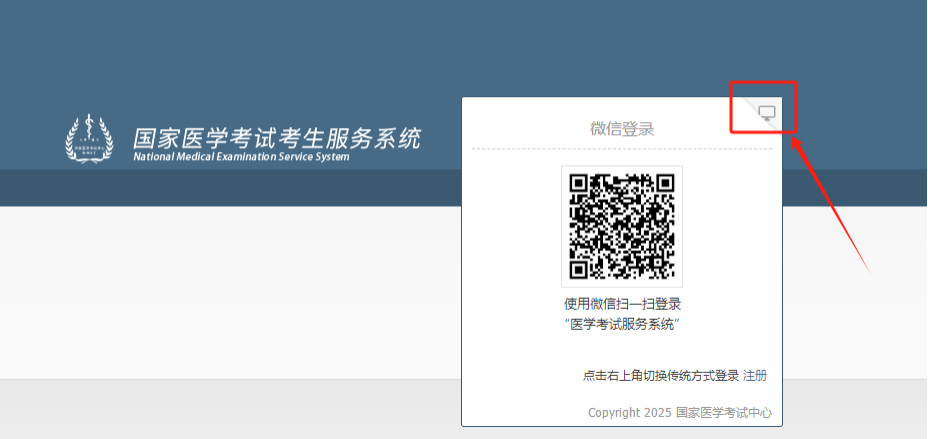The height and width of the screenshot is (439, 928).
Task: Switch to traditional login via monitor icon
Action: pyautogui.click(x=767, y=113)
